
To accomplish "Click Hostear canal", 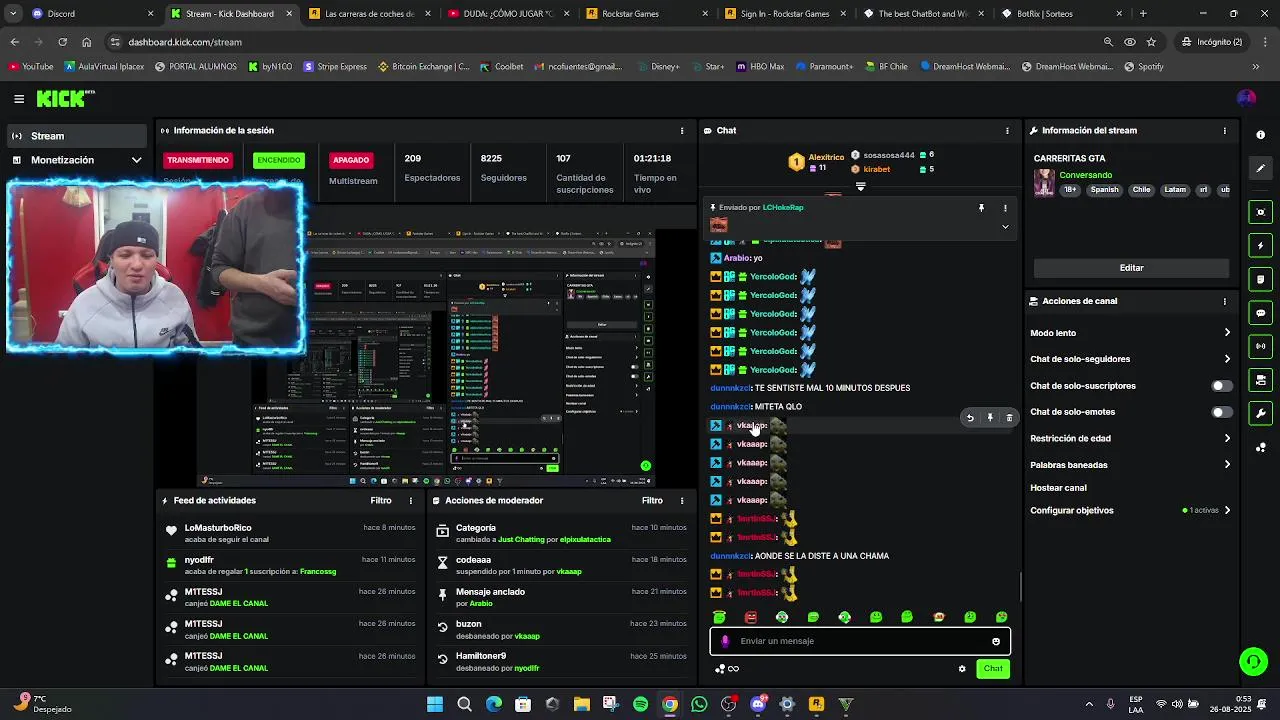I will coord(1058,488).
